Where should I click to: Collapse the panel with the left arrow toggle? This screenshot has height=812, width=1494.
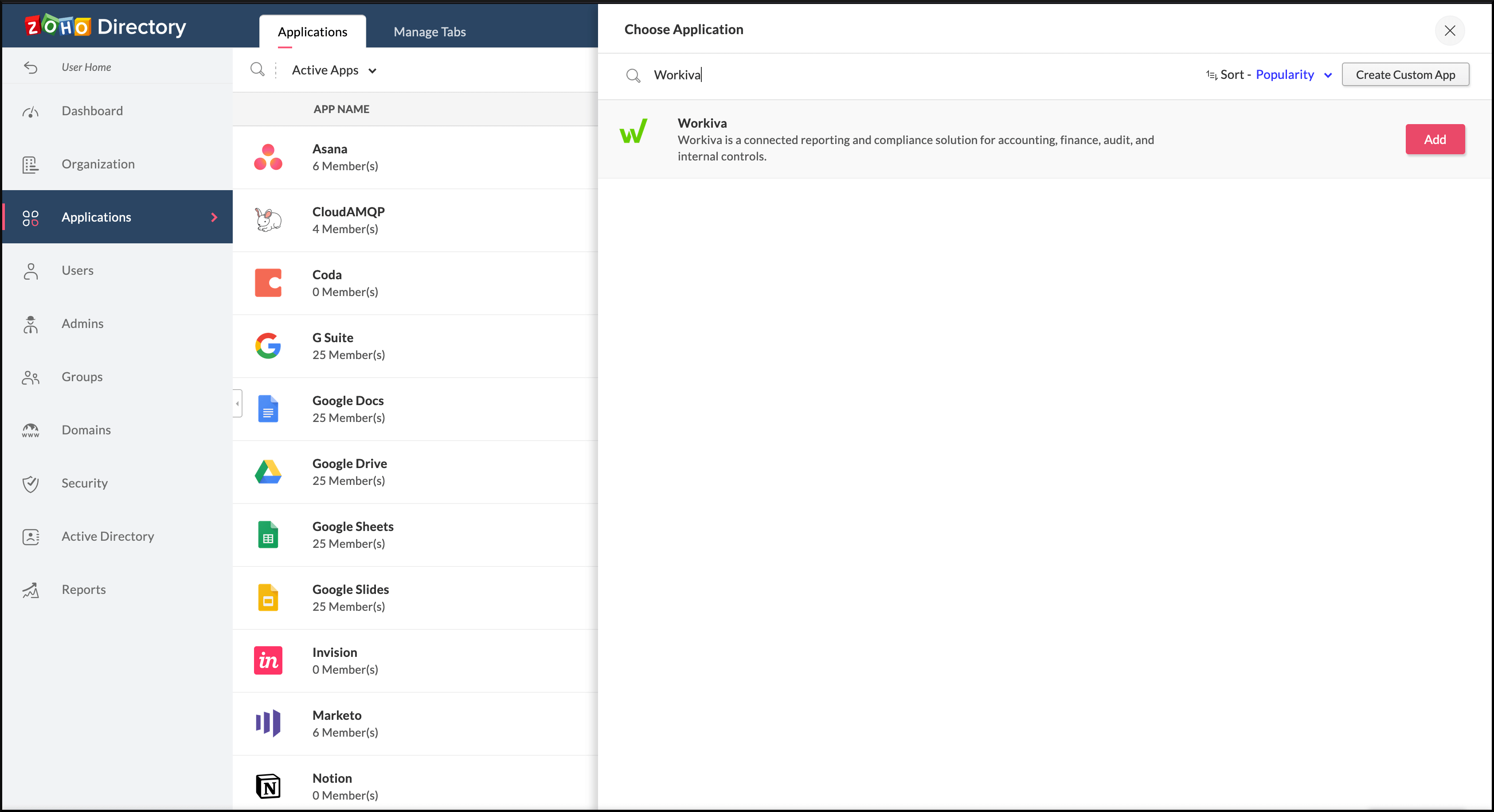point(237,404)
